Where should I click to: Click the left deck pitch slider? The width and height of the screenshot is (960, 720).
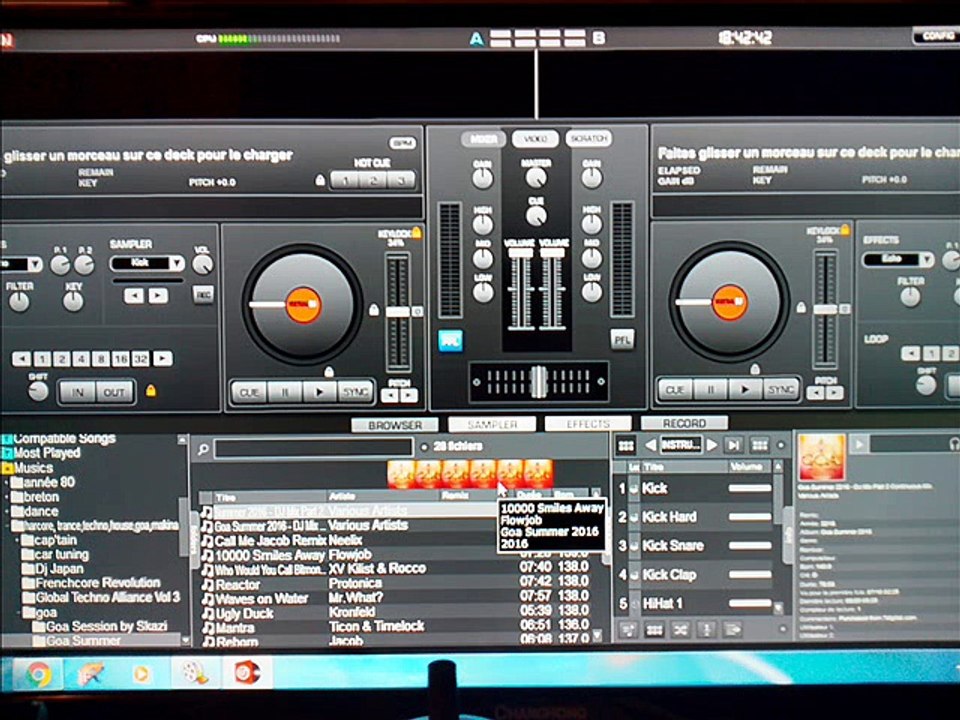click(x=398, y=312)
